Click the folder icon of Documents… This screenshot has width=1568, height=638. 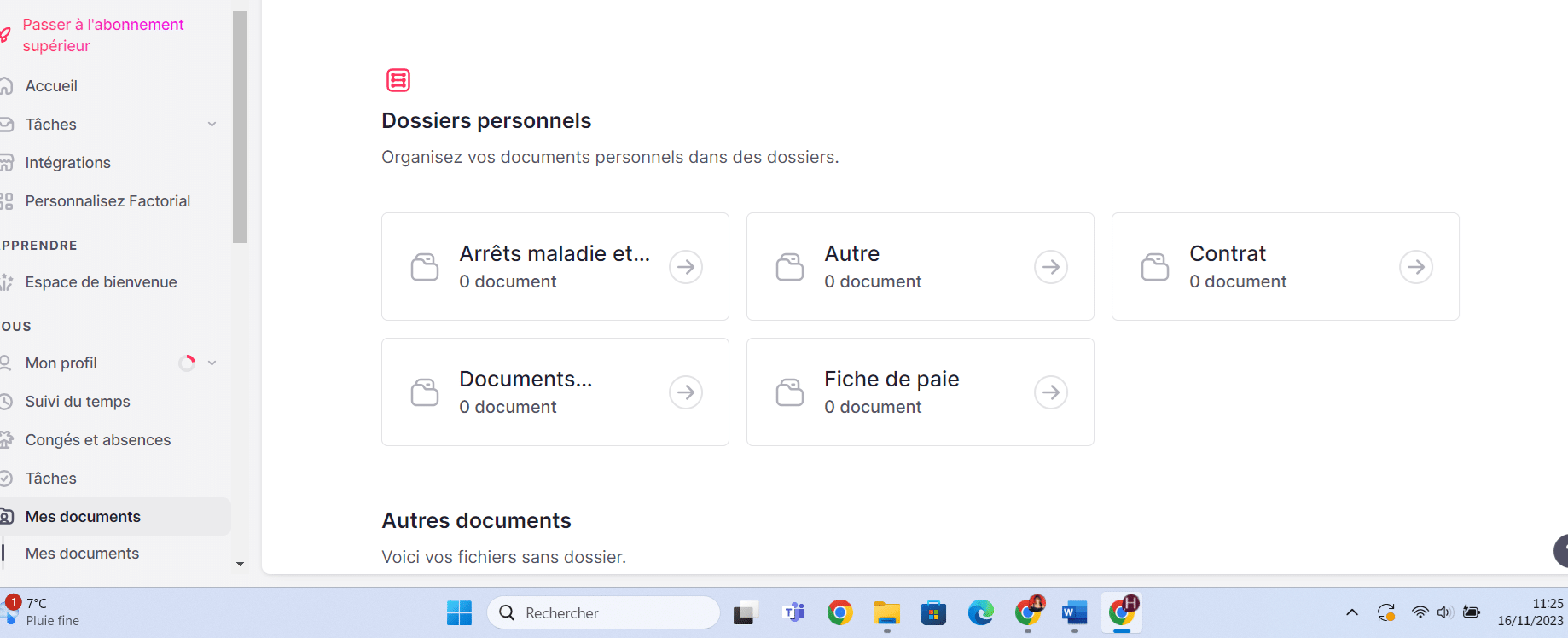click(425, 392)
